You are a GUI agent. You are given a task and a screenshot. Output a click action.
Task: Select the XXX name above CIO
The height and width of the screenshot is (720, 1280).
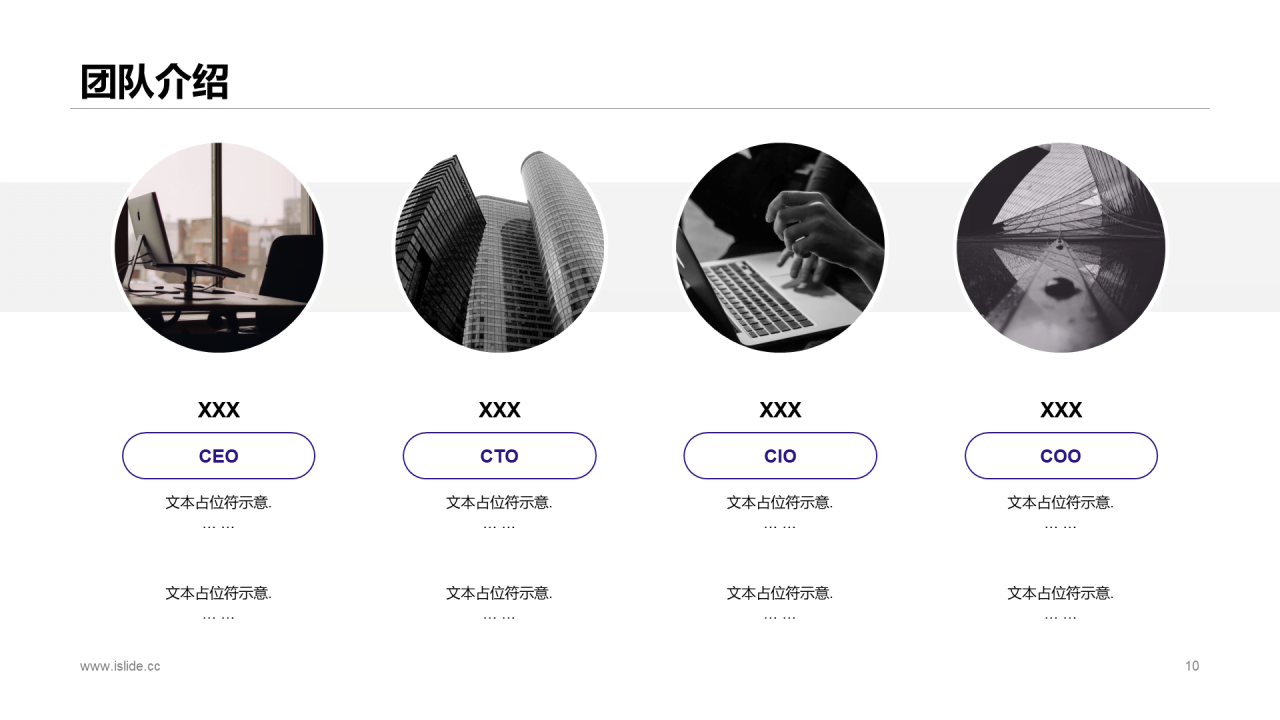780,410
